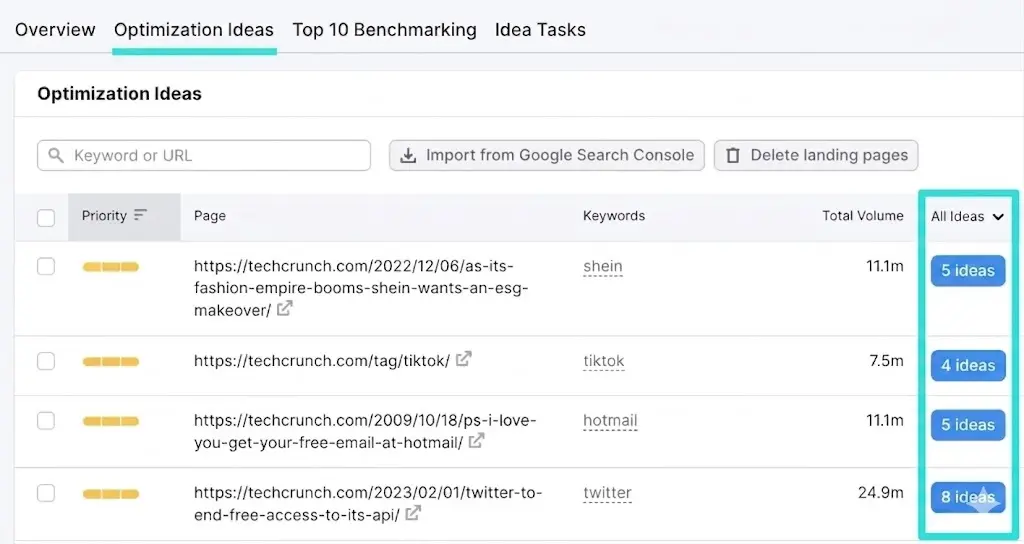This screenshot has width=1024, height=544.
Task: Click the shein priority bar indicator
Action: coord(110,266)
